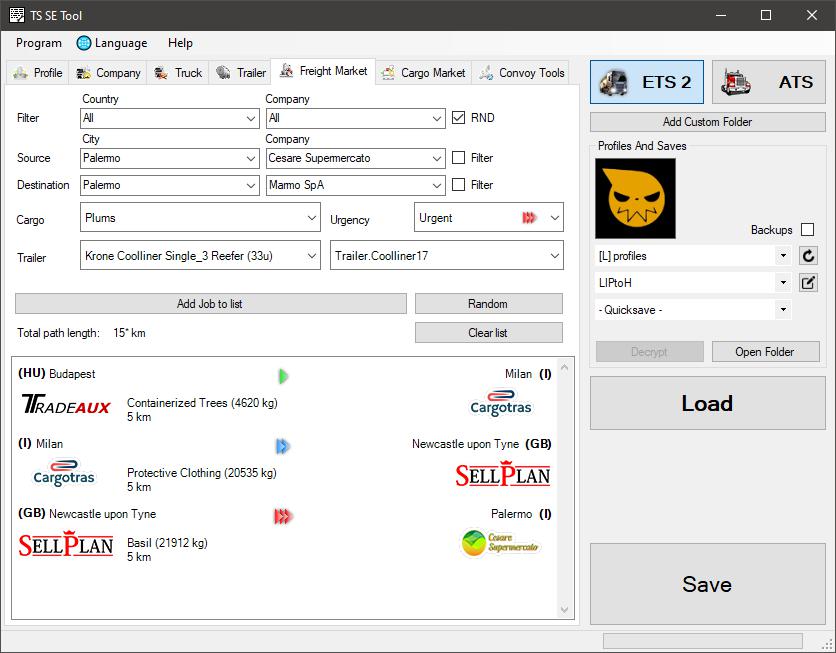Image resolution: width=836 pixels, height=653 pixels.
Task: Click the profile avatar thumbnail
Action: coord(635,198)
